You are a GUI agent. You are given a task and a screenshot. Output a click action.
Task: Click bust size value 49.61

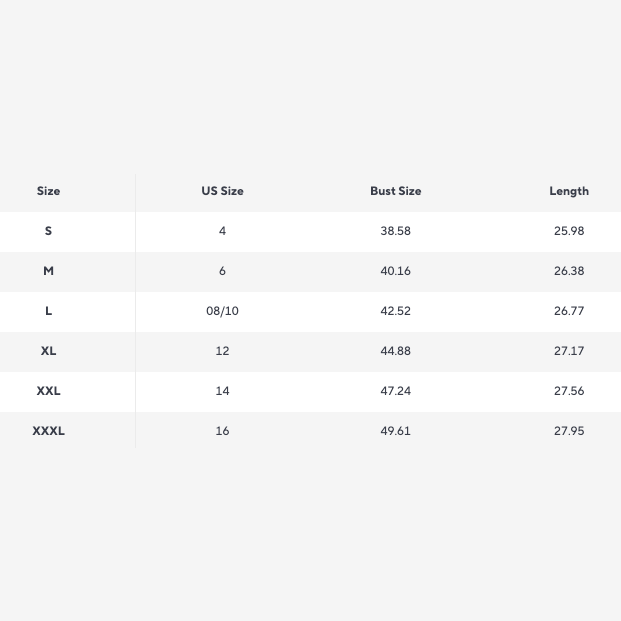click(395, 431)
